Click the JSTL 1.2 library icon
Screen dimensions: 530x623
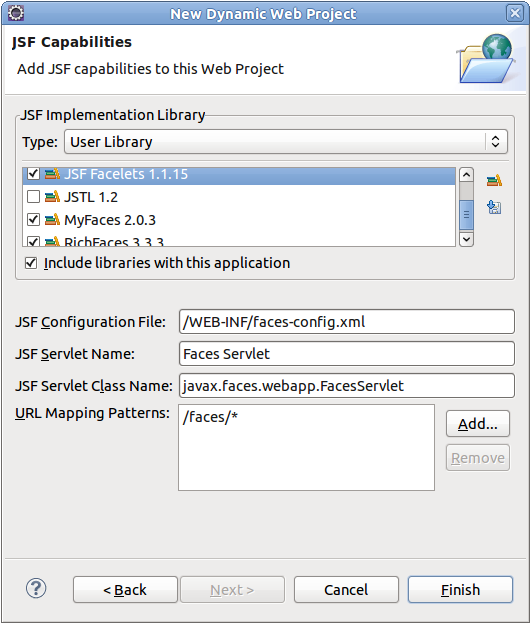(52, 197)
